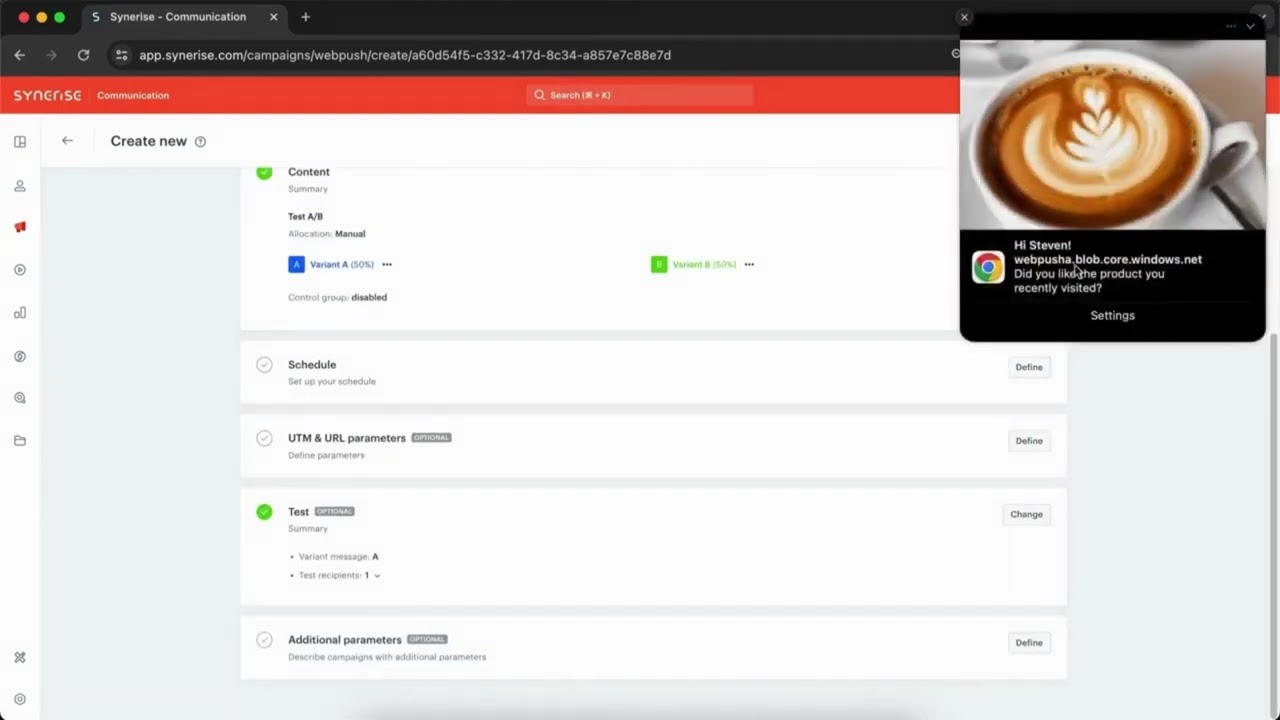The image size is (1280, 720).
Task: Click Change in the Test section
Action: pyautogui.click(x=1026, y=514)
